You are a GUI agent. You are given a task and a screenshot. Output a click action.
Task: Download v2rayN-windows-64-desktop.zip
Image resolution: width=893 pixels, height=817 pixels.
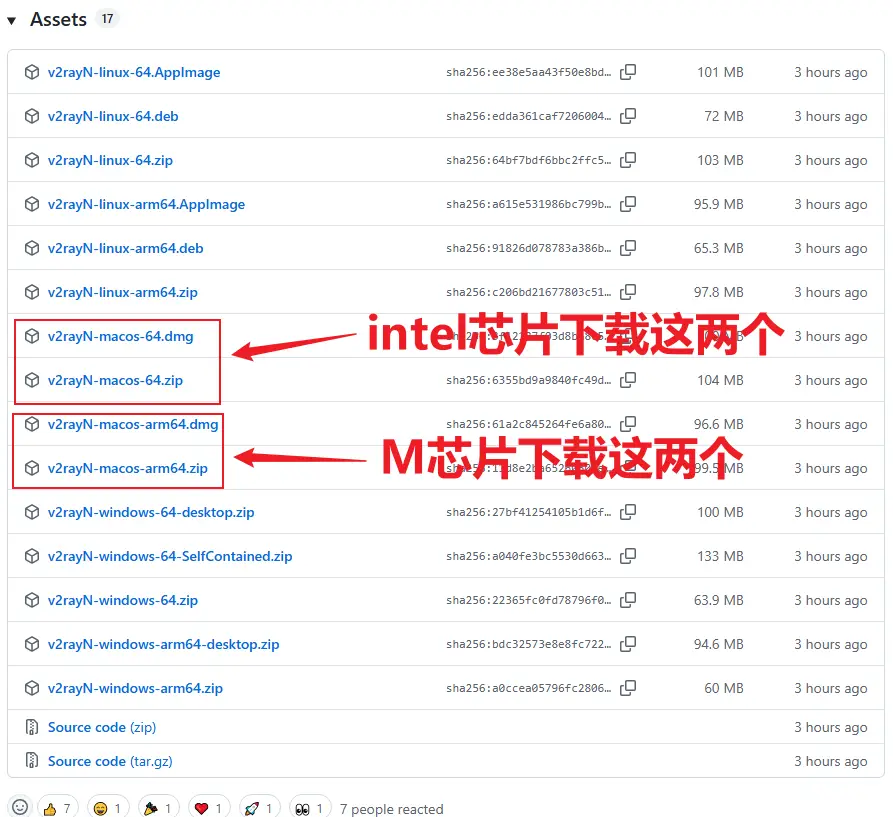pos(150,512)
